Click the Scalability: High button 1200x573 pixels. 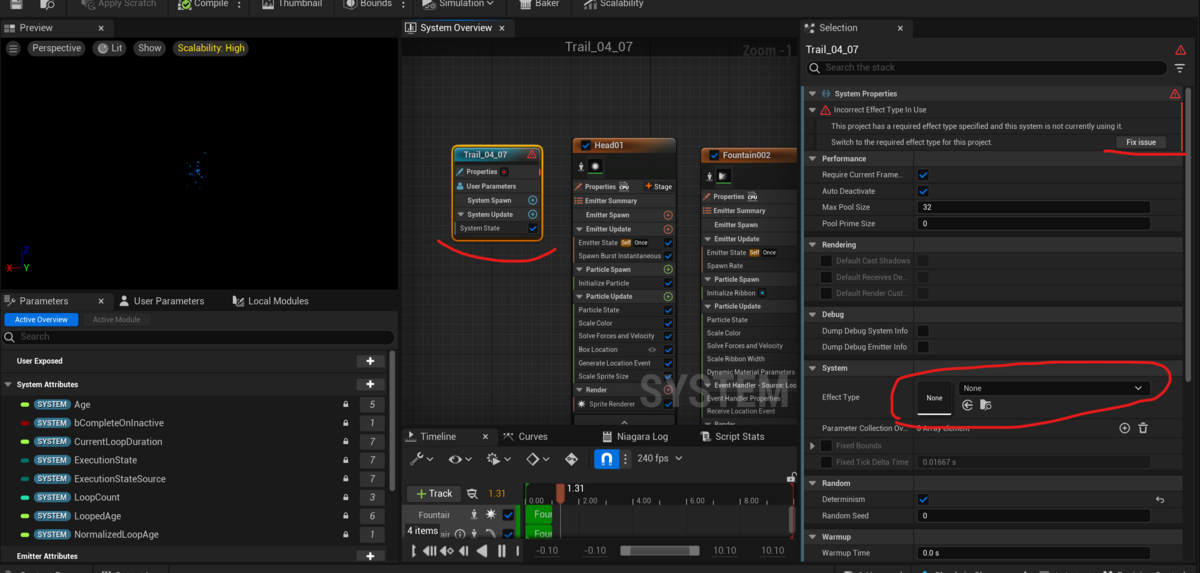210,48
